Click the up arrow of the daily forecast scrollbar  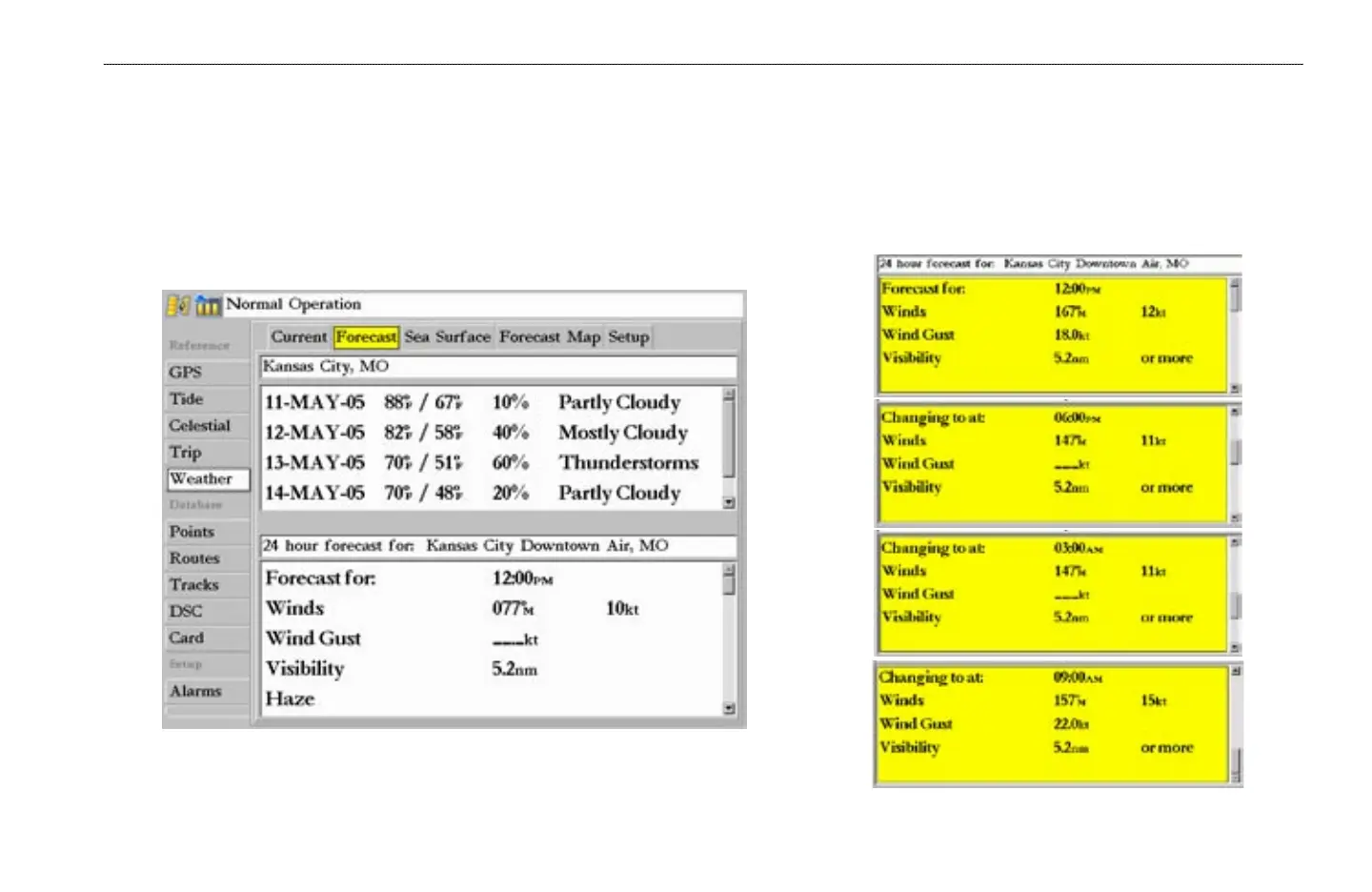click(x=729, y=394)
